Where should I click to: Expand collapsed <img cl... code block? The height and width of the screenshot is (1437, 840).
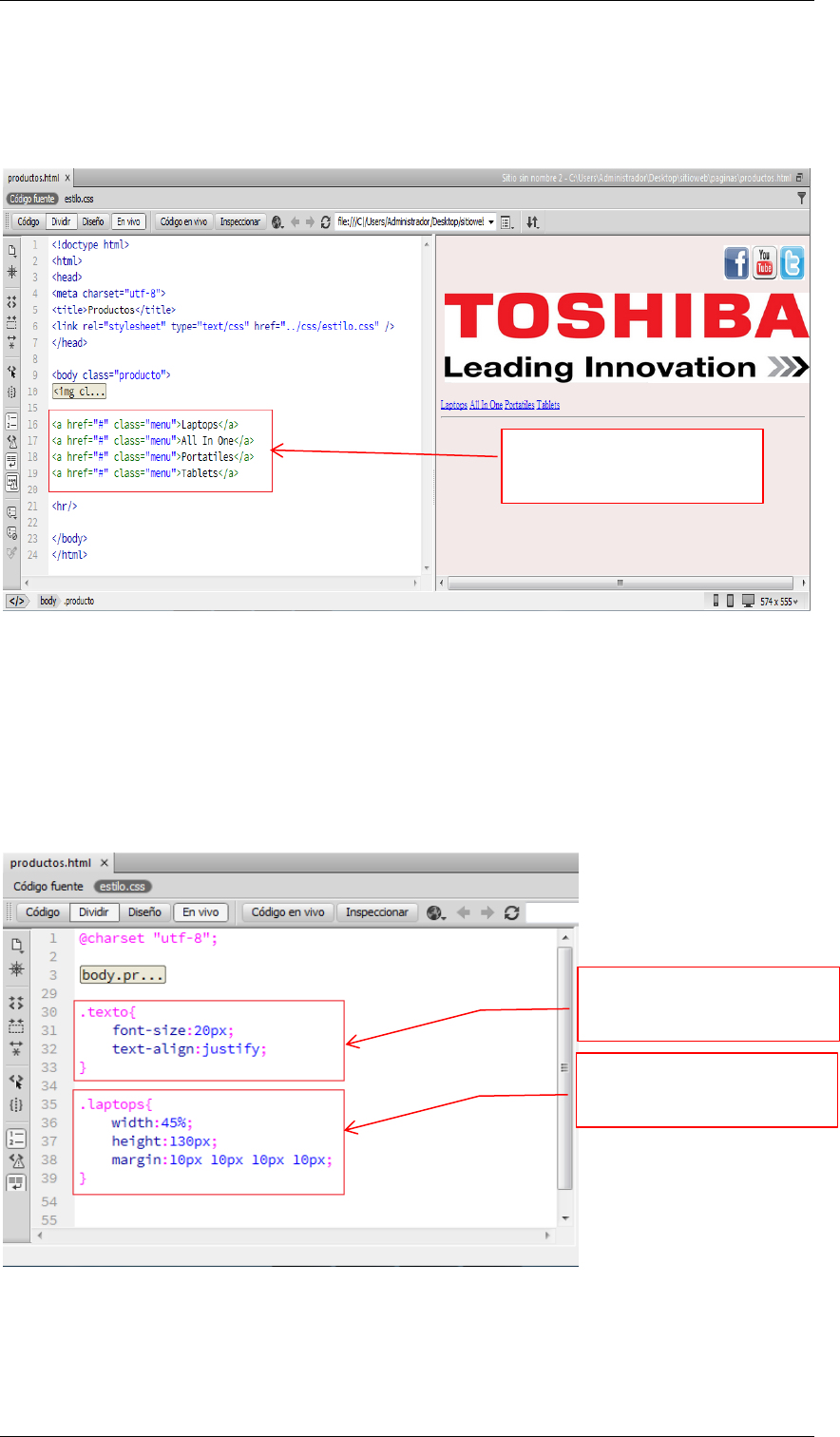point(79,392)
